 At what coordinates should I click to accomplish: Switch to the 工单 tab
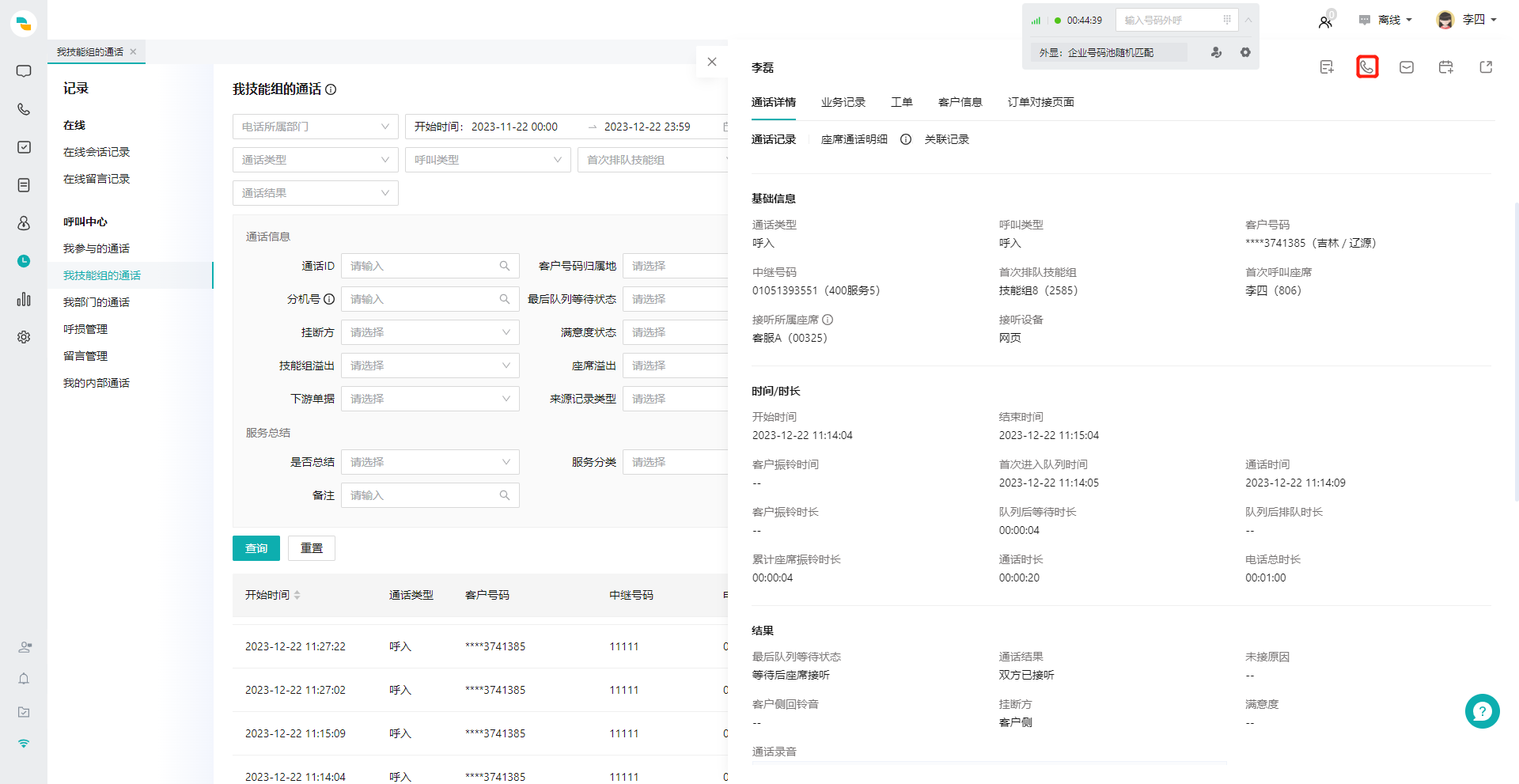point(902,102)
